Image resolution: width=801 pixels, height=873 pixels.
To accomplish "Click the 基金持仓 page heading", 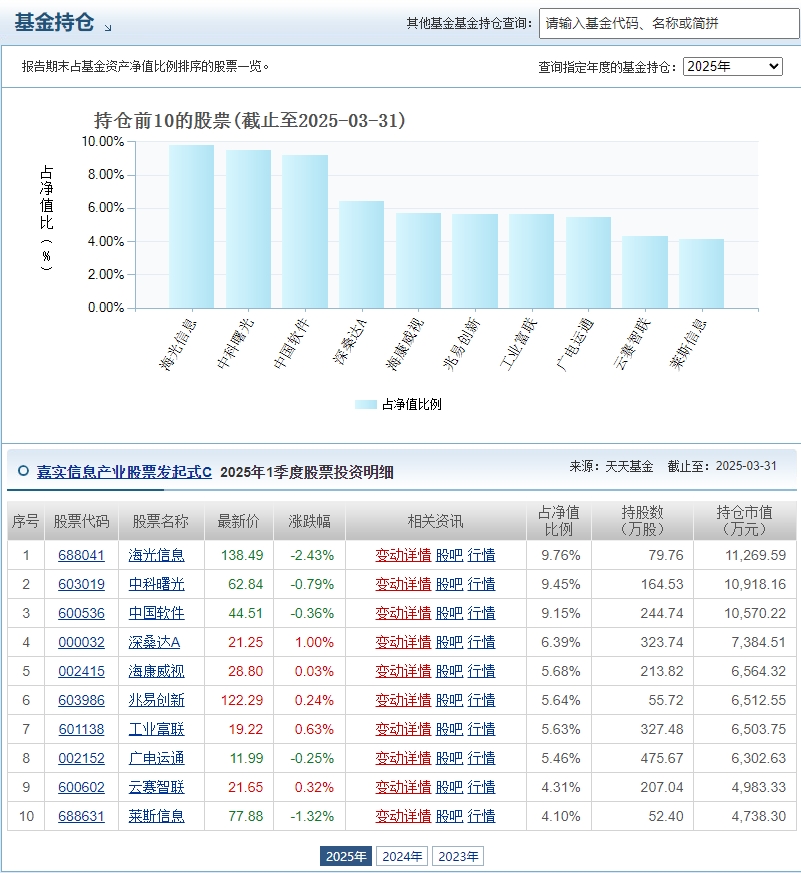I will pyautogui.click(x=54, y=23).
